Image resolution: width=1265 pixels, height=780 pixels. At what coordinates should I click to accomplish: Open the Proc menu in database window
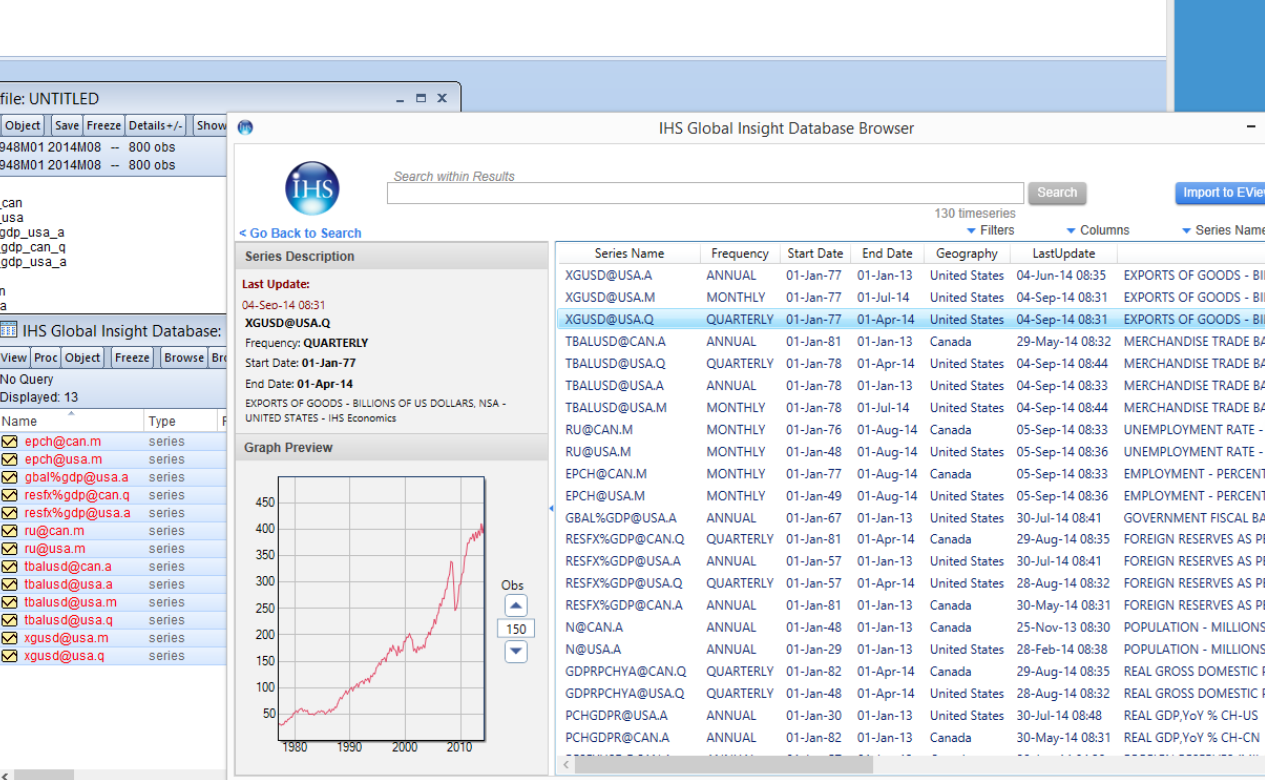point(46,357)
